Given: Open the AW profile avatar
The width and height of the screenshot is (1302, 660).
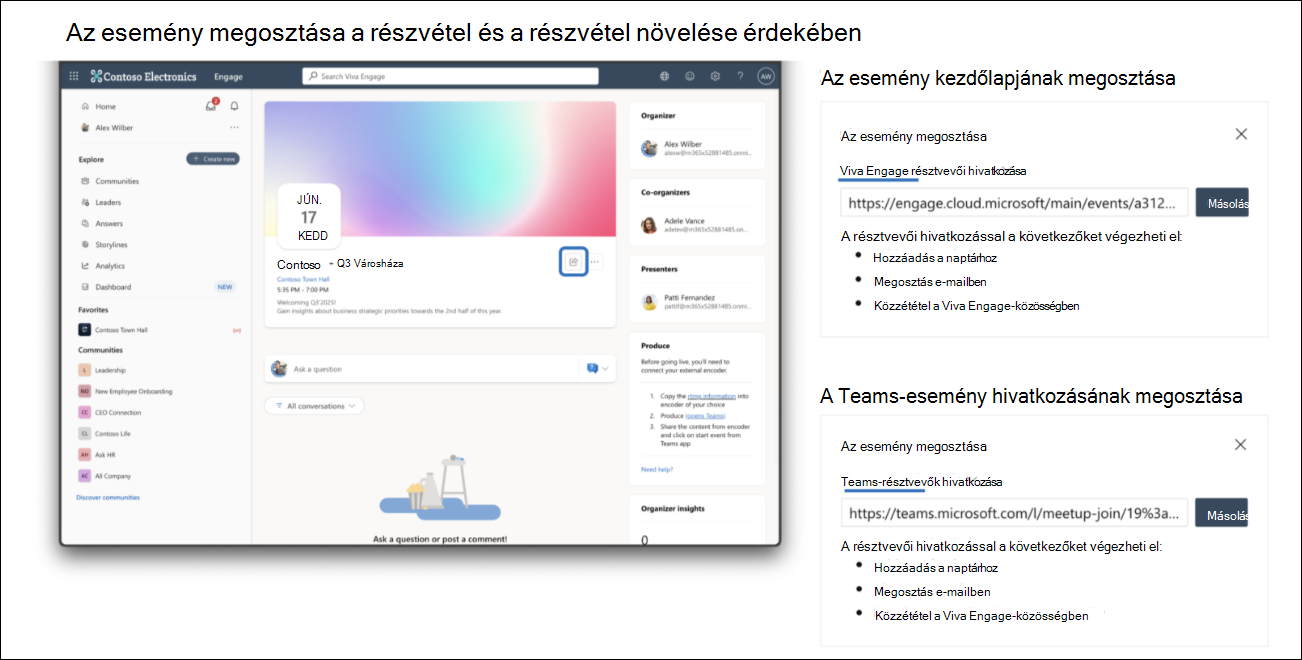Looking at the screenshot, I should point(766,76).
